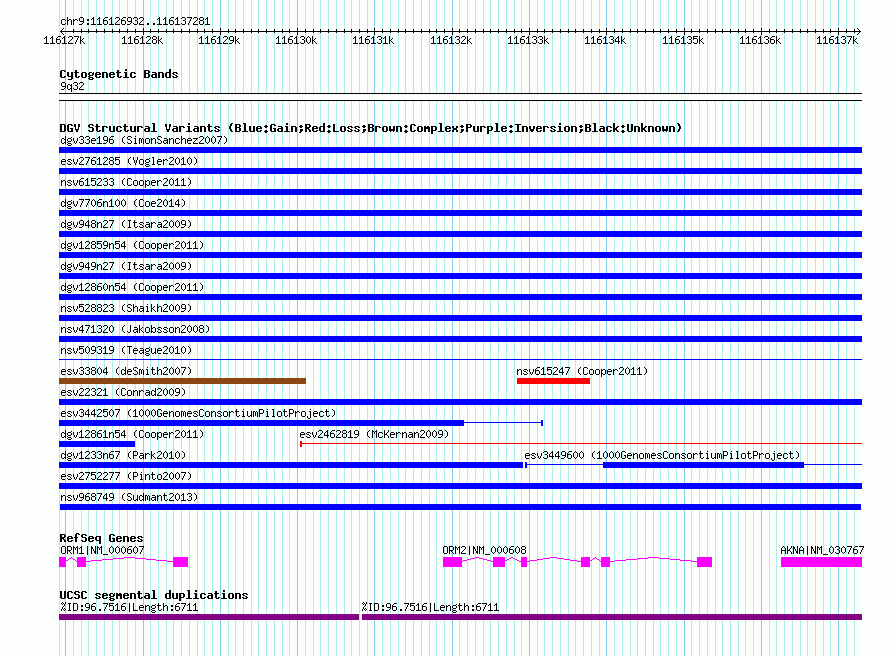Click the nsv615233 (Cooper2011) label

click(x=126, y=182)
